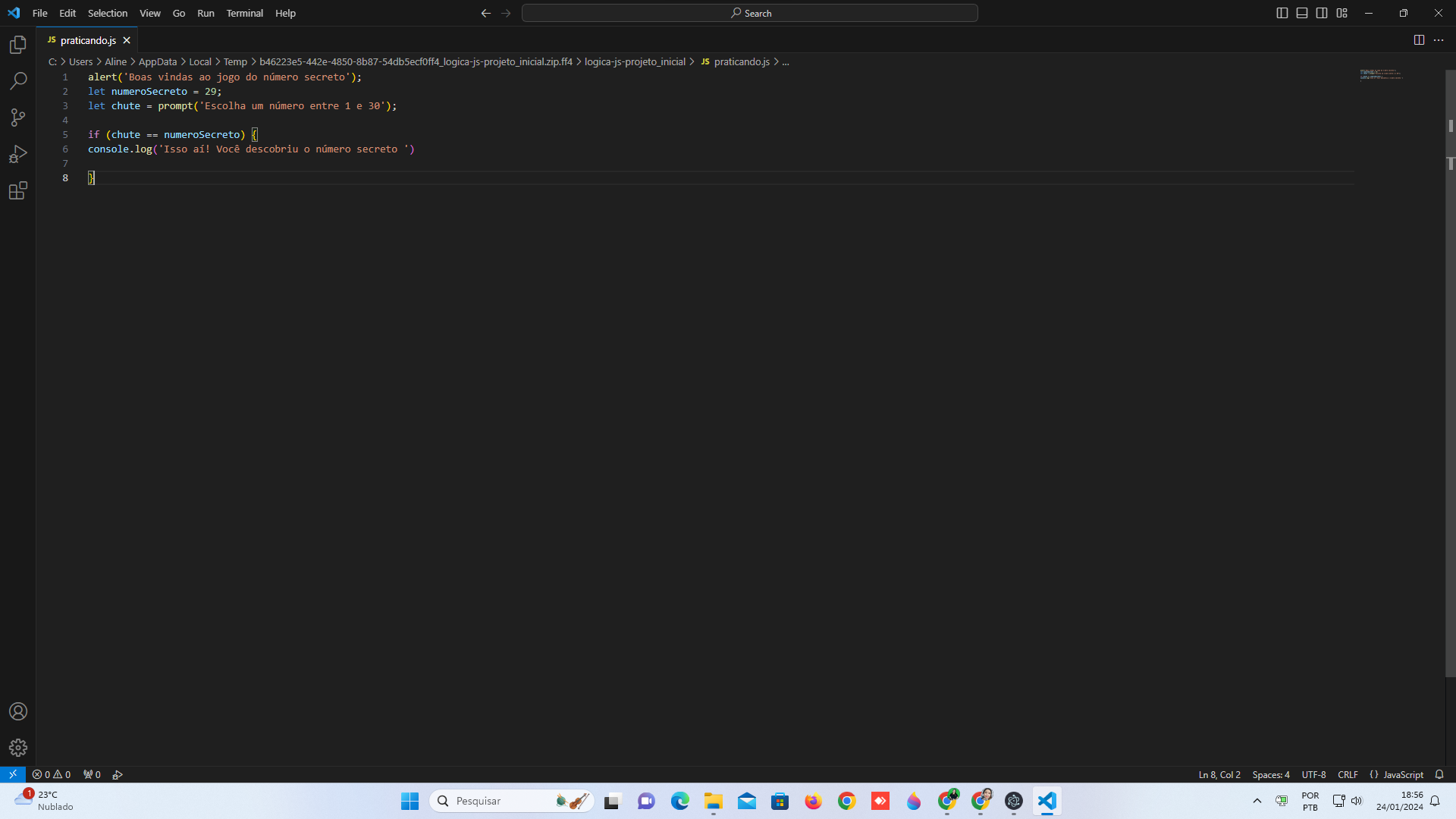Open the Explorer view in activity bar
The image size is (1456, 819).
[x=18, y=45]
